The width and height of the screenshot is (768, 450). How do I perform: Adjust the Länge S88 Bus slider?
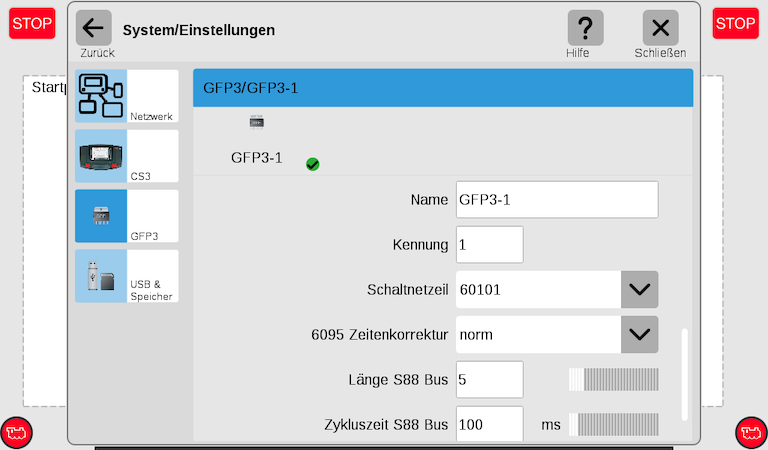613,380
